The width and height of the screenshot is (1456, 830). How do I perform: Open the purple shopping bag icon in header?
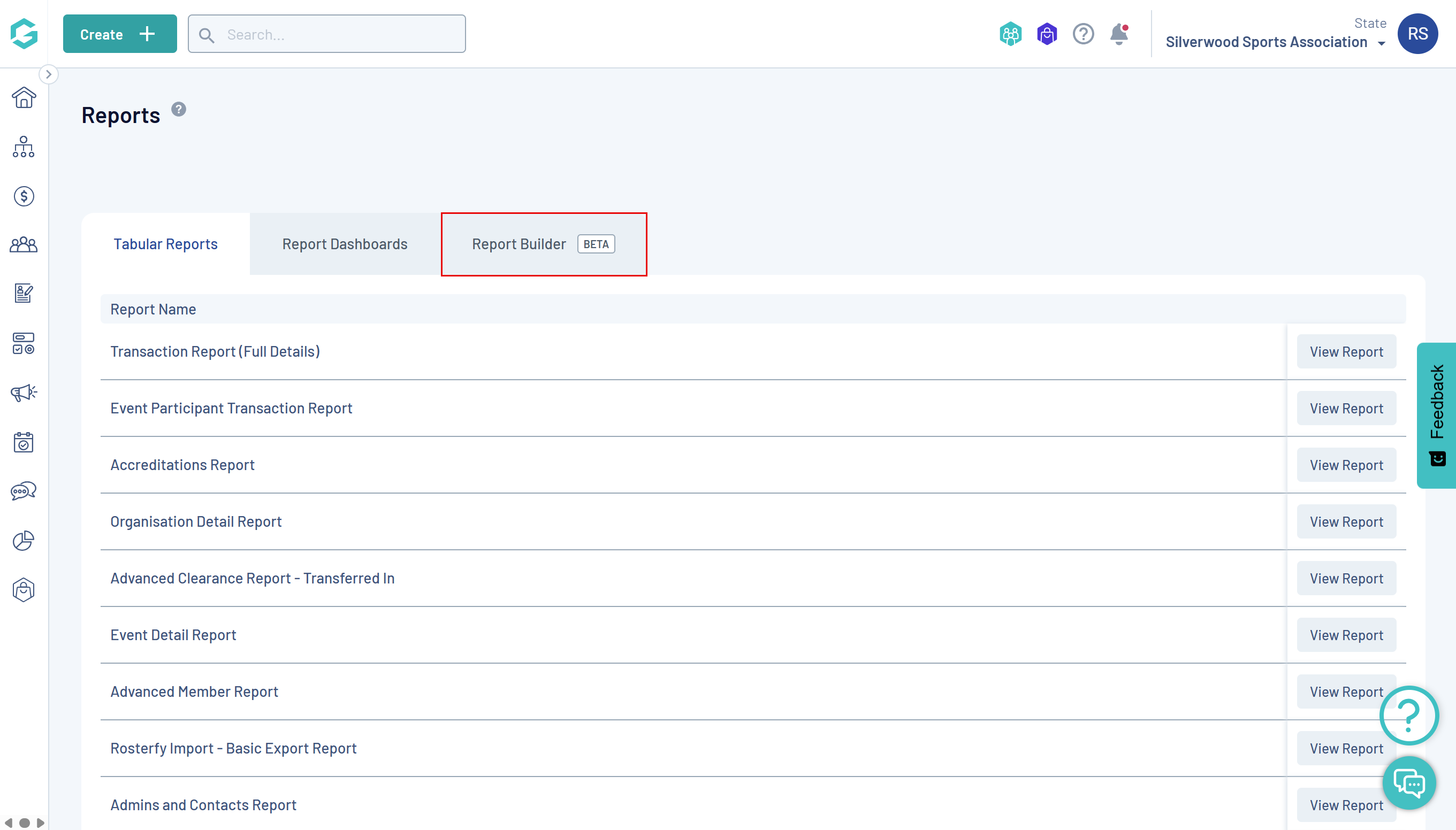(x=1047, y=34)
